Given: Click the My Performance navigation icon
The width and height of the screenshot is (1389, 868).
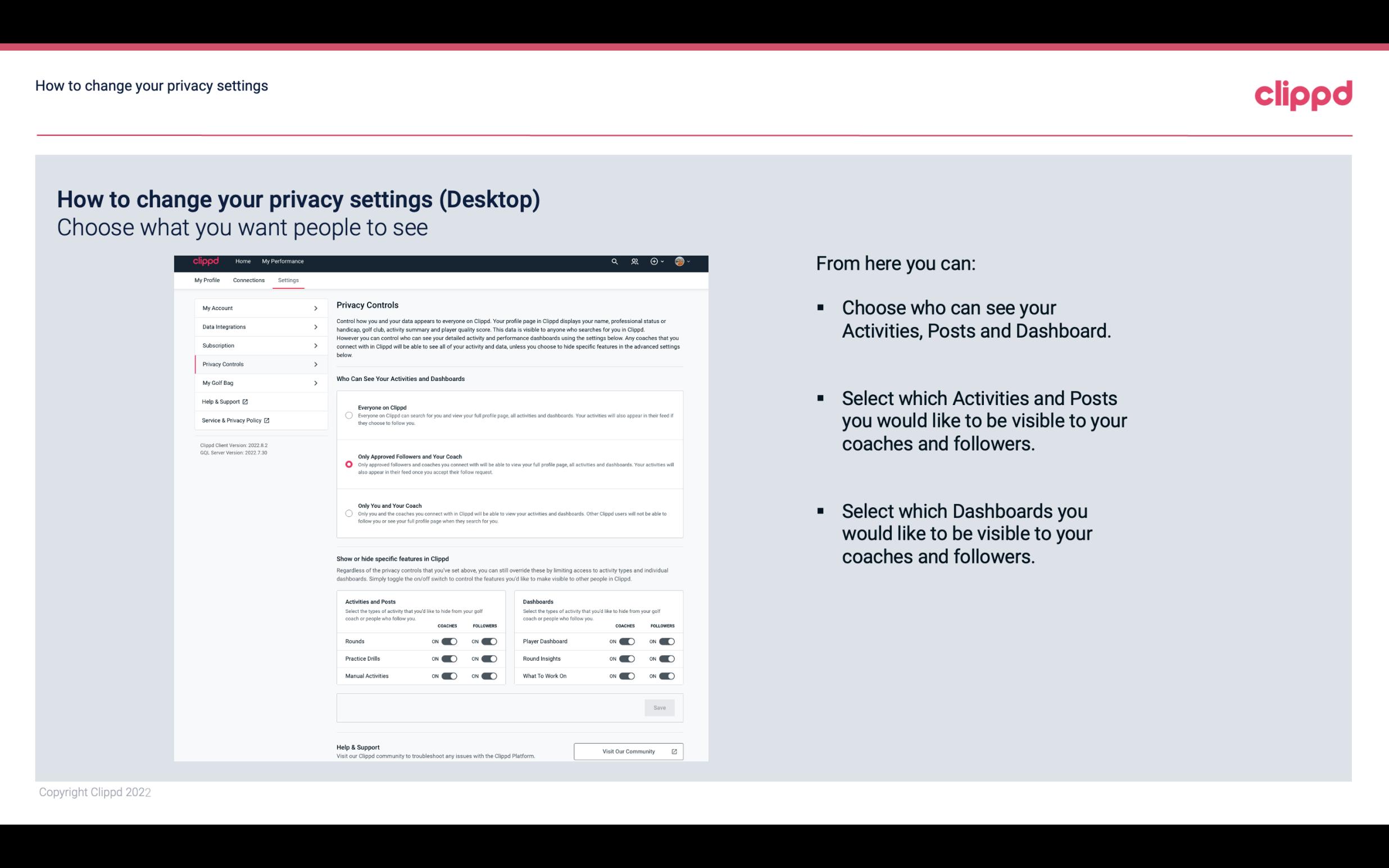Looking at the screenshot, I should click(x=283, y=261).
